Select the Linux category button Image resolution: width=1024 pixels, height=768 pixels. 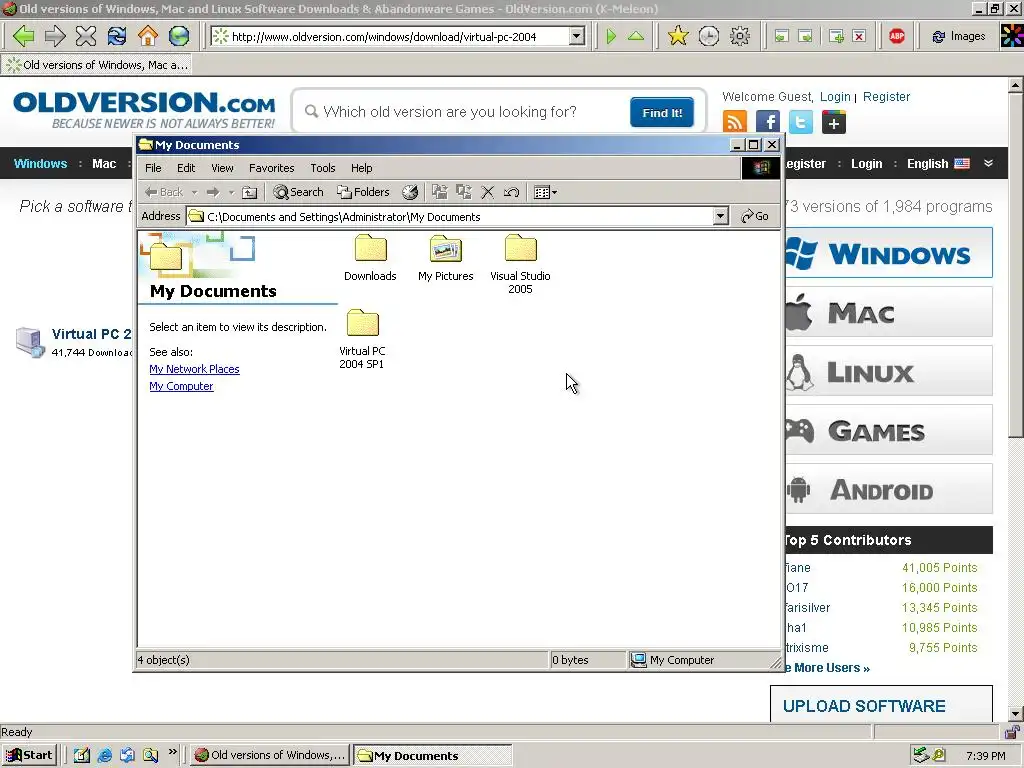[x=889, y=371]
